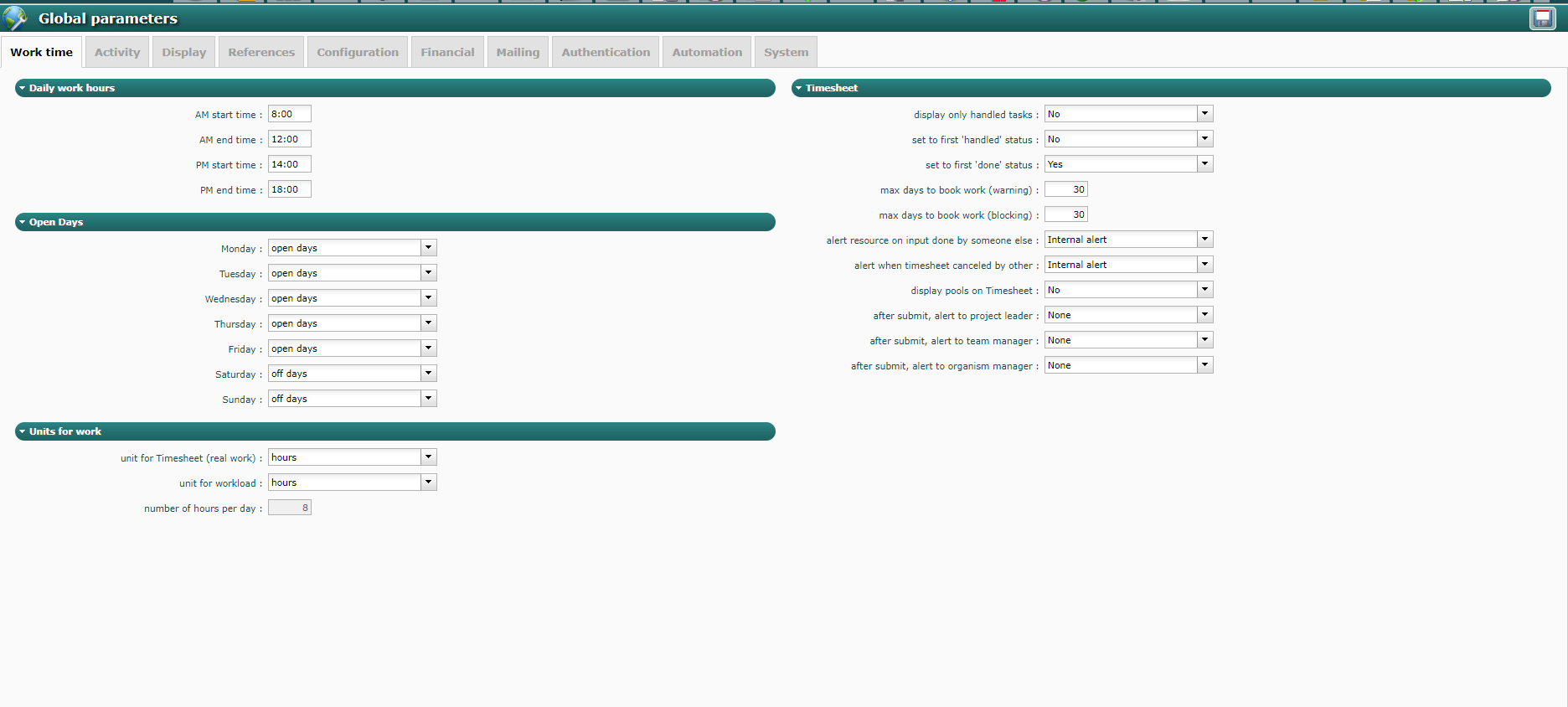Expand 'display only handled tasks' dropdown
The height and width of the screenshot is (707, 1568).
[x=1204, y=114]
